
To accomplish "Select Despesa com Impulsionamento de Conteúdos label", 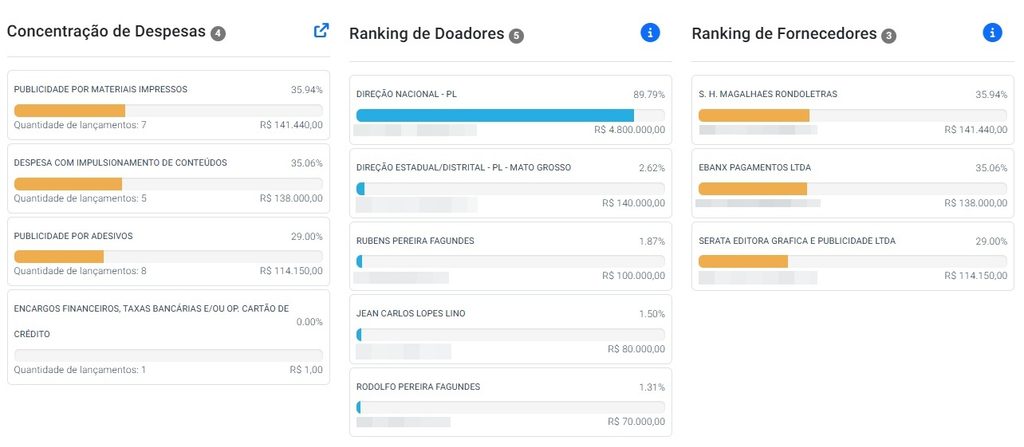I will [x=121, y=163].
